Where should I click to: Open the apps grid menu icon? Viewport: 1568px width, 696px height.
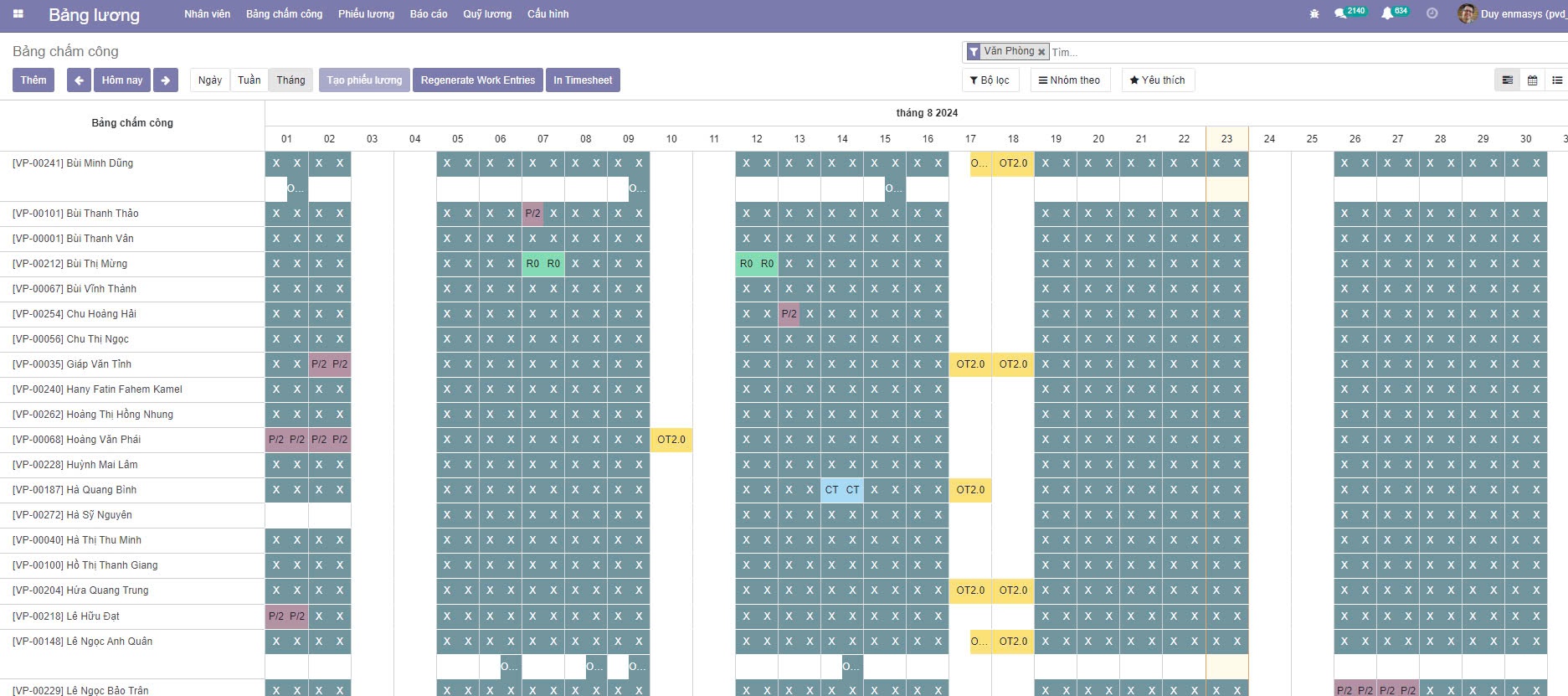pyautogui.click(x=18, y=14)
